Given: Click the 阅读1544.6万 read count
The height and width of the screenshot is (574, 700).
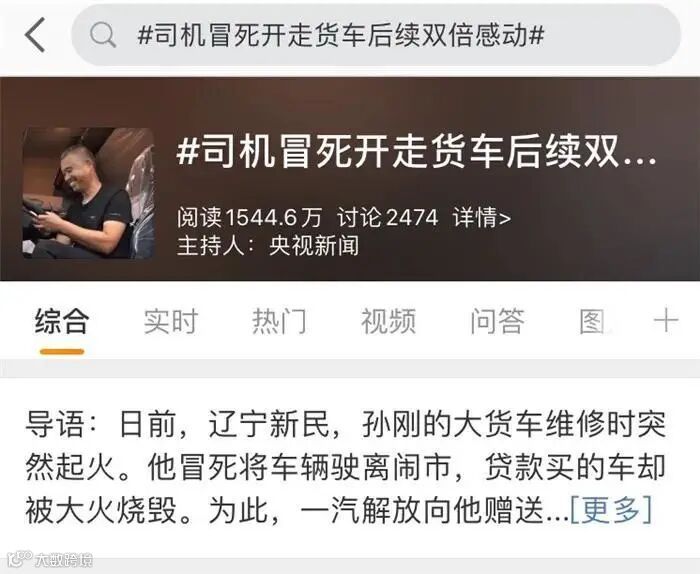Looking at the screenshot, I should coord(249,217).
